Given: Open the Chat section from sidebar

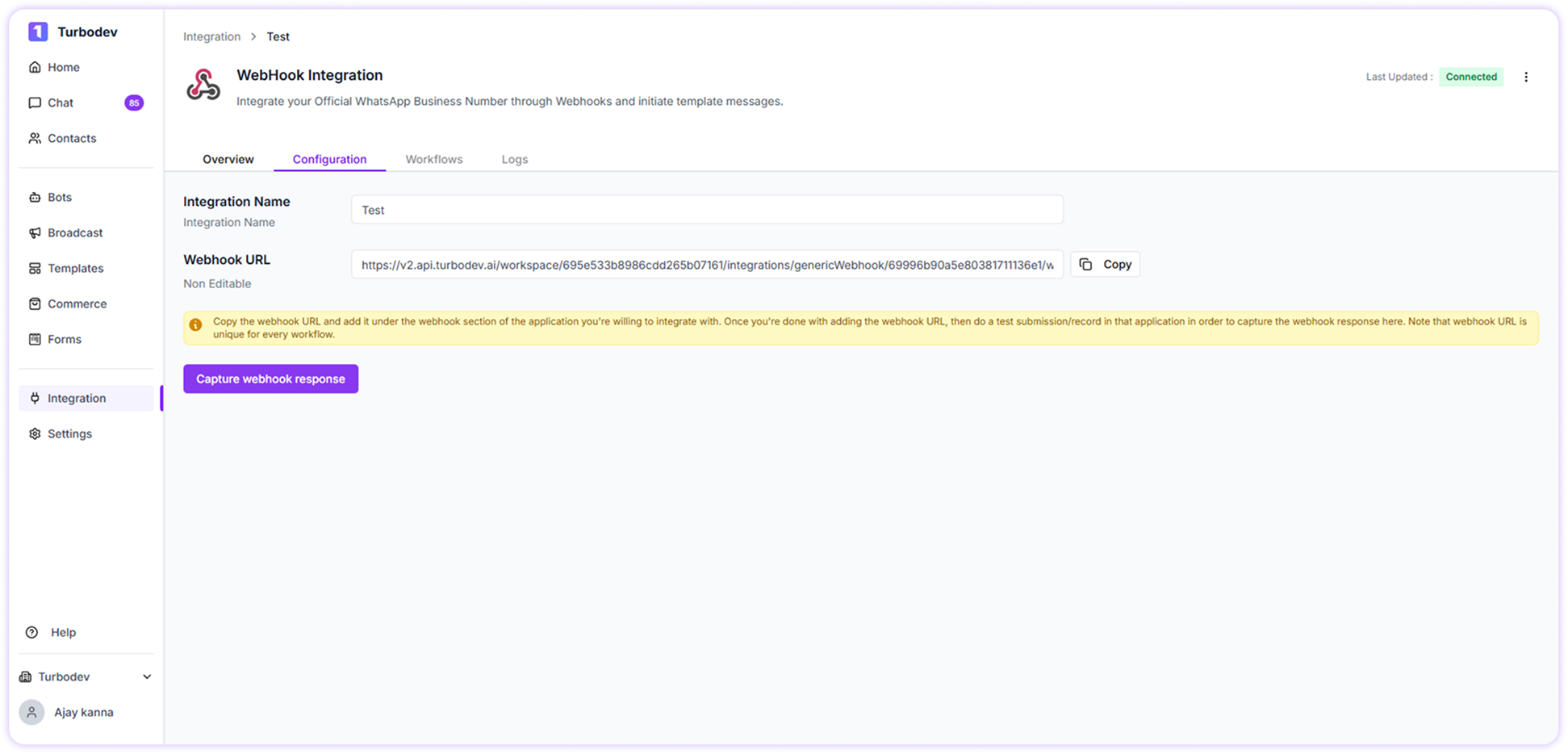Looking at the screenshot, I should coord(61,103).
